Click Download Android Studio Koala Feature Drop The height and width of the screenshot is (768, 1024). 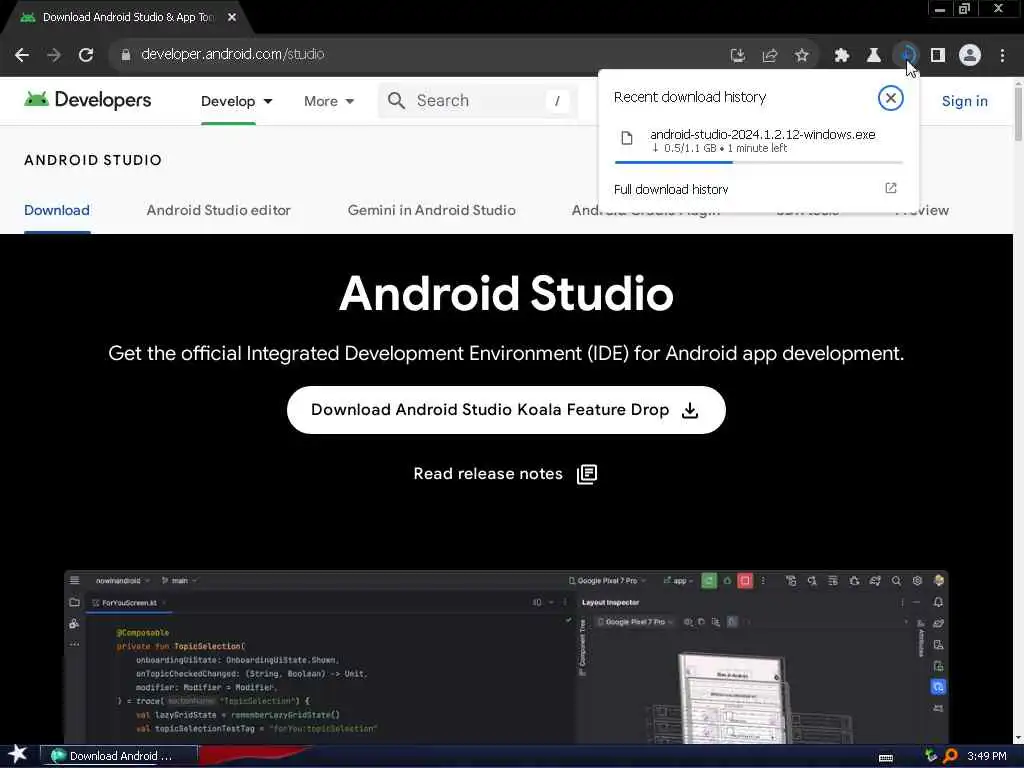(506, 410)
